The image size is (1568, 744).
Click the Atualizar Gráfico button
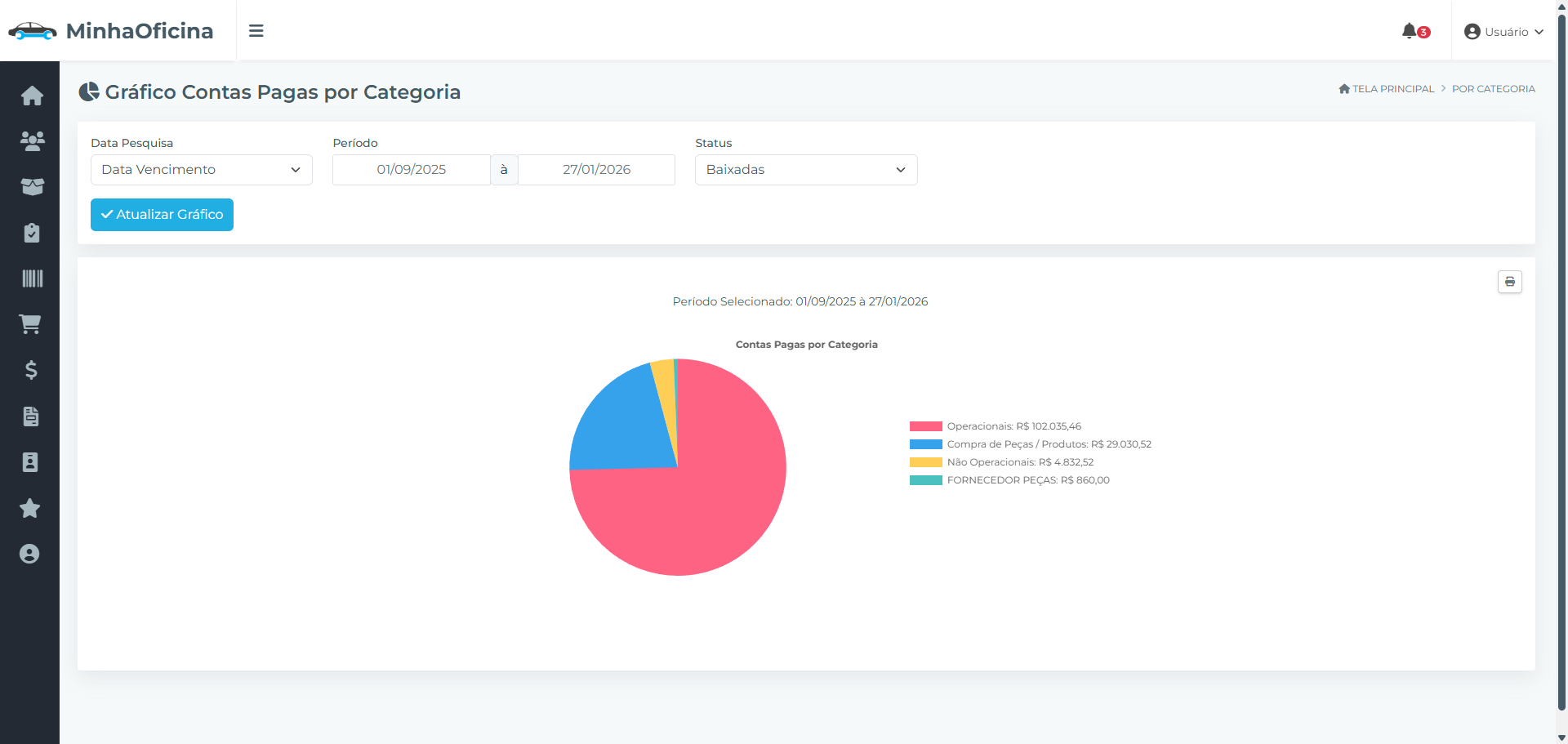click(162, 215)
